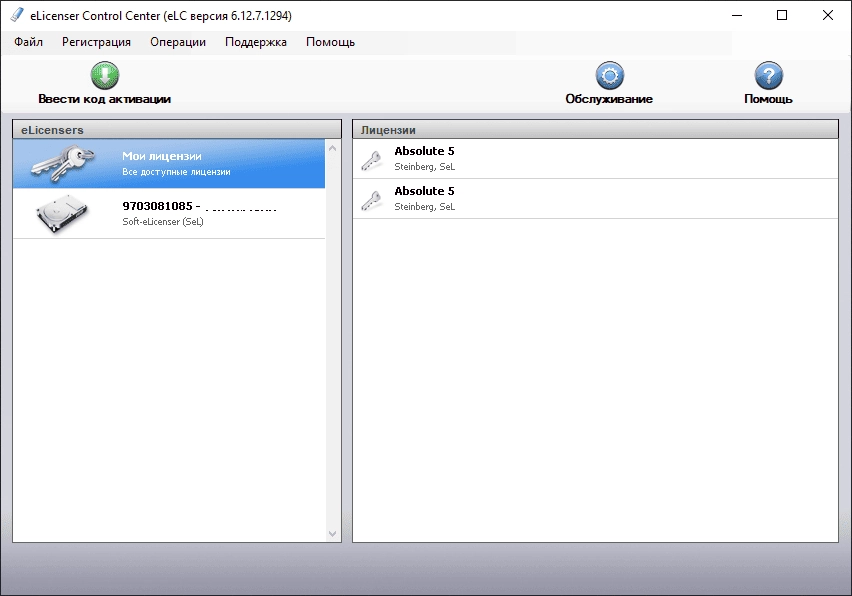
Task: Click the eLicenser app icon in title bar
Action: [17, 15]
